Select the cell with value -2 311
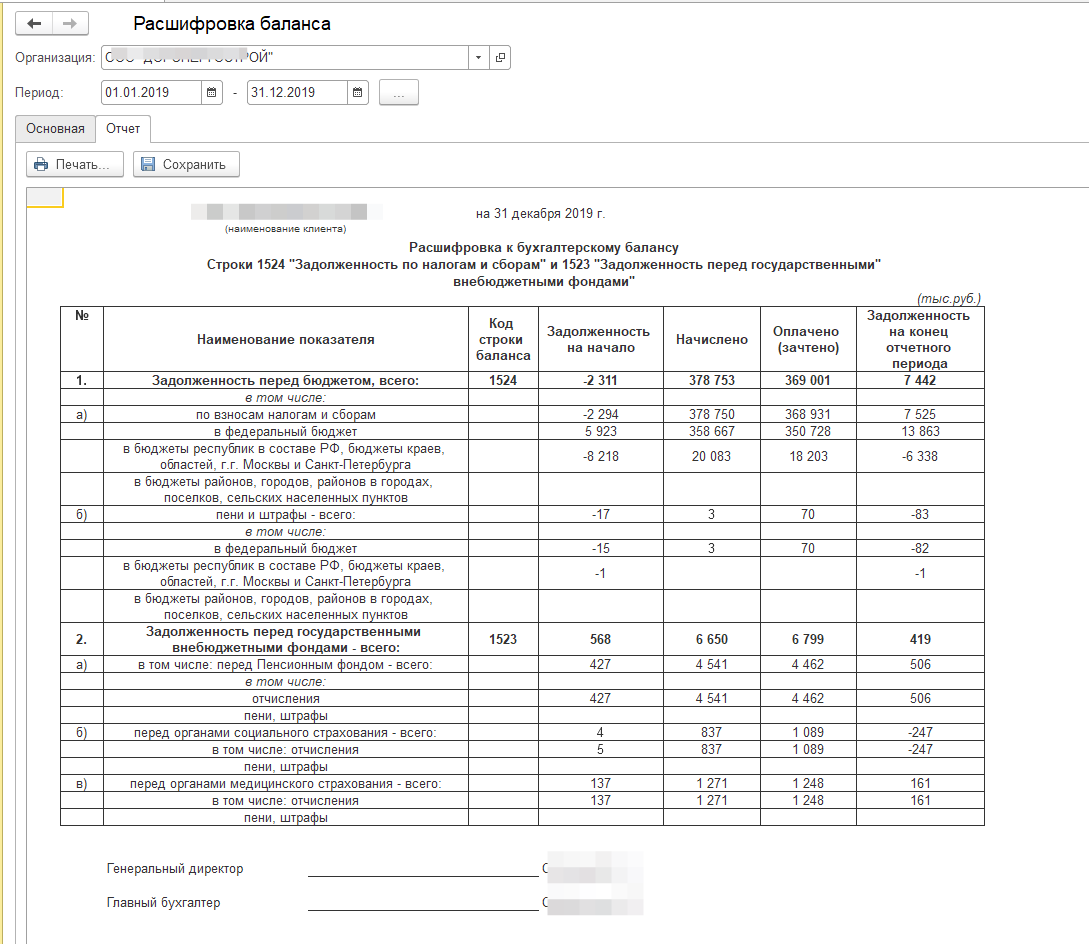The height and width of the screenshot is (944, 1089). point(601,380)
